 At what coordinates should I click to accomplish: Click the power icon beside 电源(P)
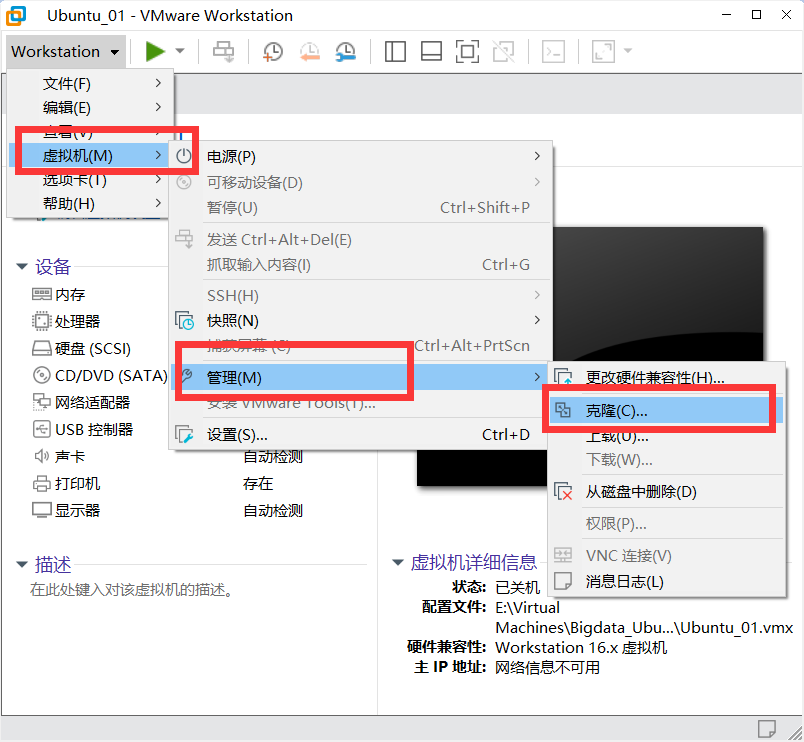184,156
